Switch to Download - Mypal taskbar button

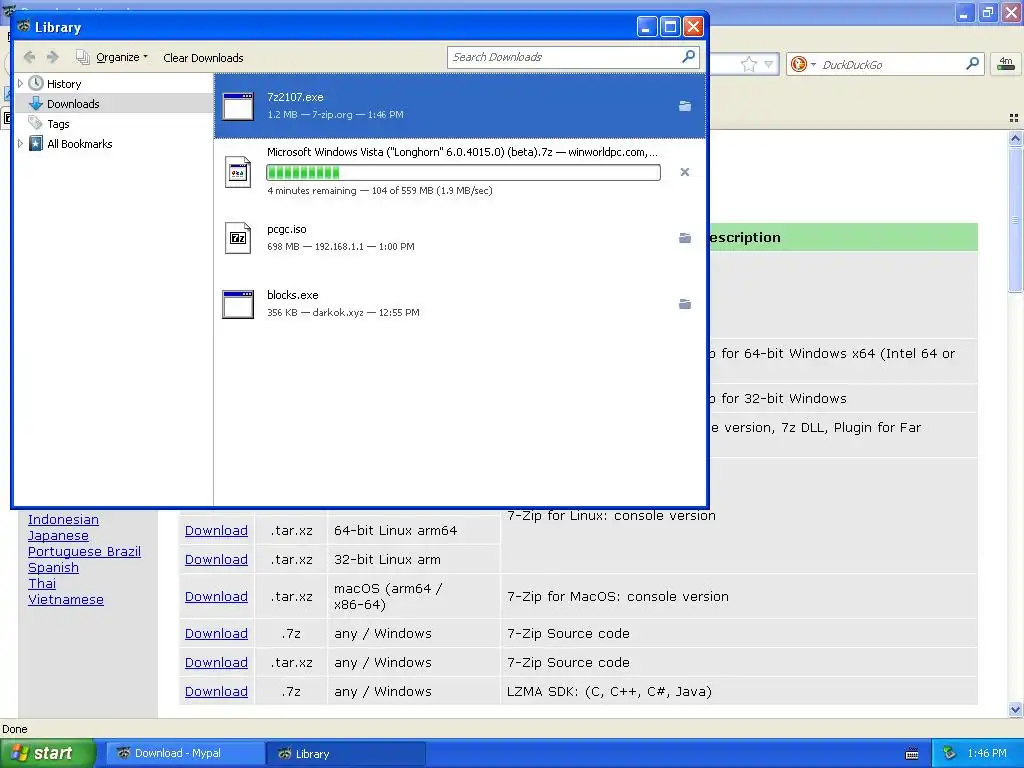click(x=185, y=753)
